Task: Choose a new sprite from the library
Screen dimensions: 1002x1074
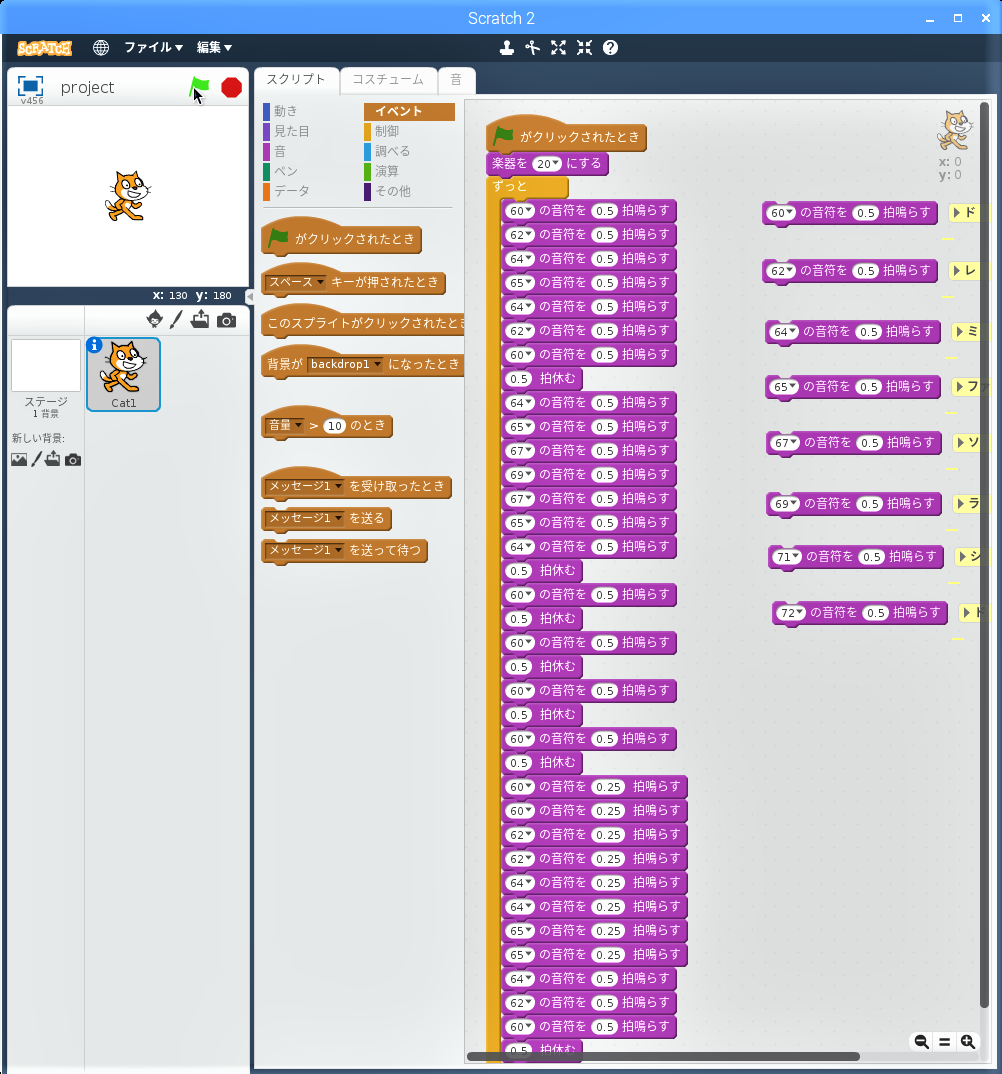Action: point(155,319)
